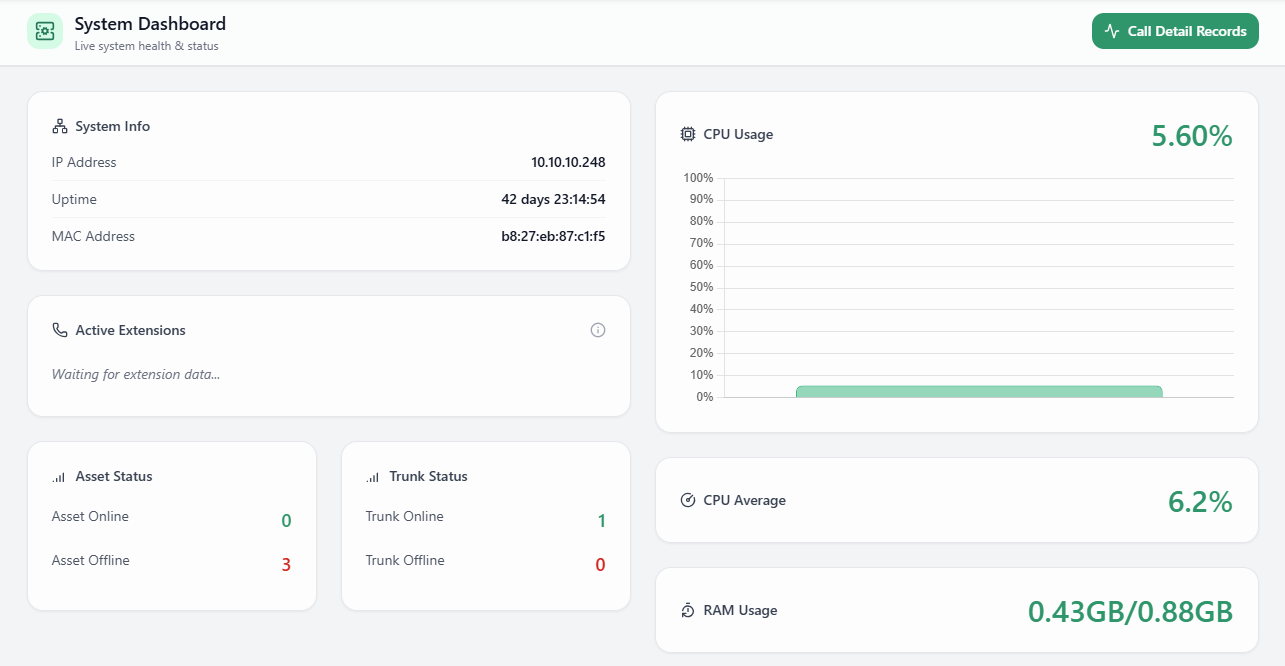Click the Waiting for extension data message
The width and height of the screenshot is (1285, 666).
135,374
